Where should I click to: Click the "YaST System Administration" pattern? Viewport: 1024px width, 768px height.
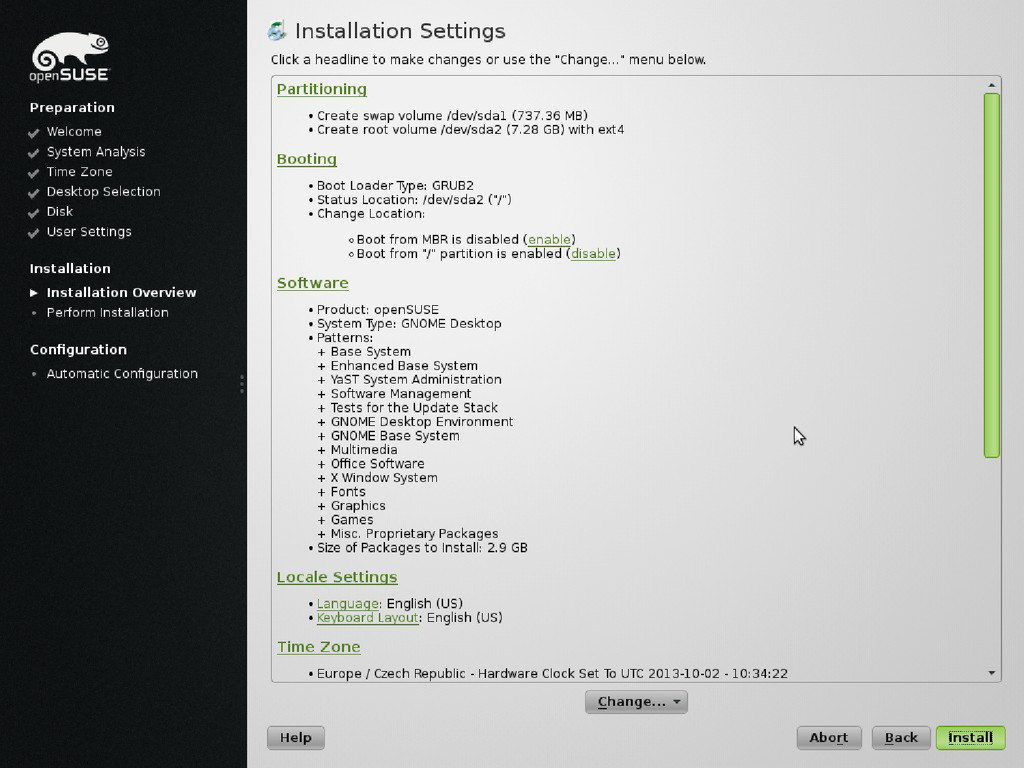click(416, 379)
